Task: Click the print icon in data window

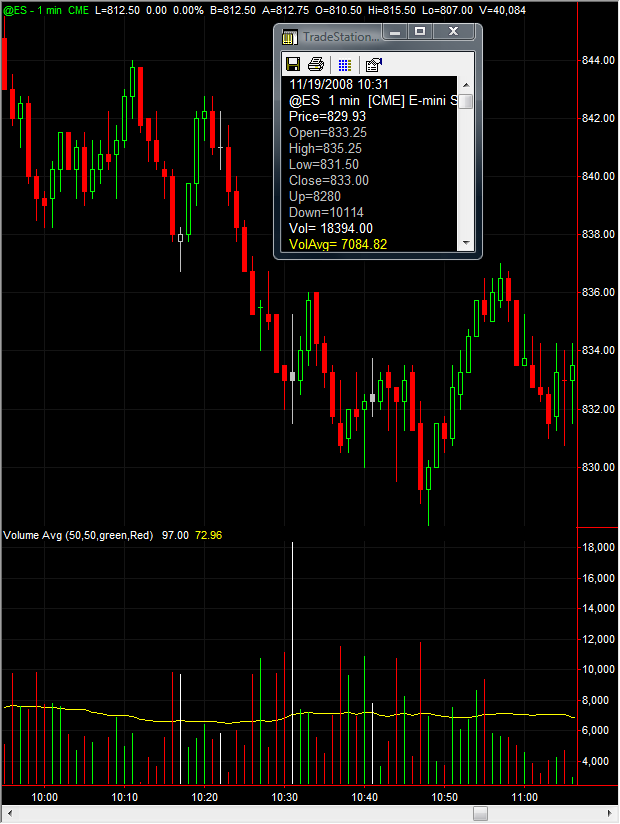Action: coord(316,64)
